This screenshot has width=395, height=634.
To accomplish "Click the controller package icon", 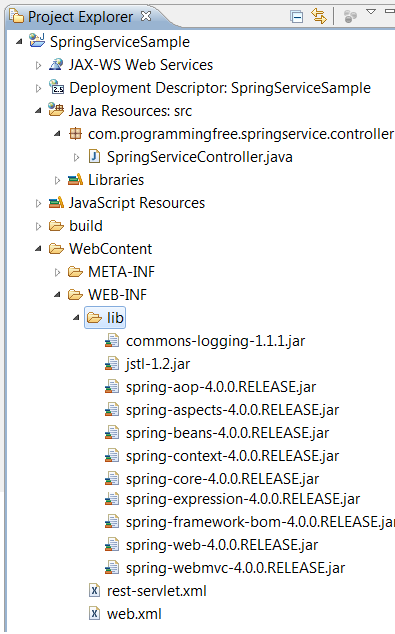I will pos(76,133).
